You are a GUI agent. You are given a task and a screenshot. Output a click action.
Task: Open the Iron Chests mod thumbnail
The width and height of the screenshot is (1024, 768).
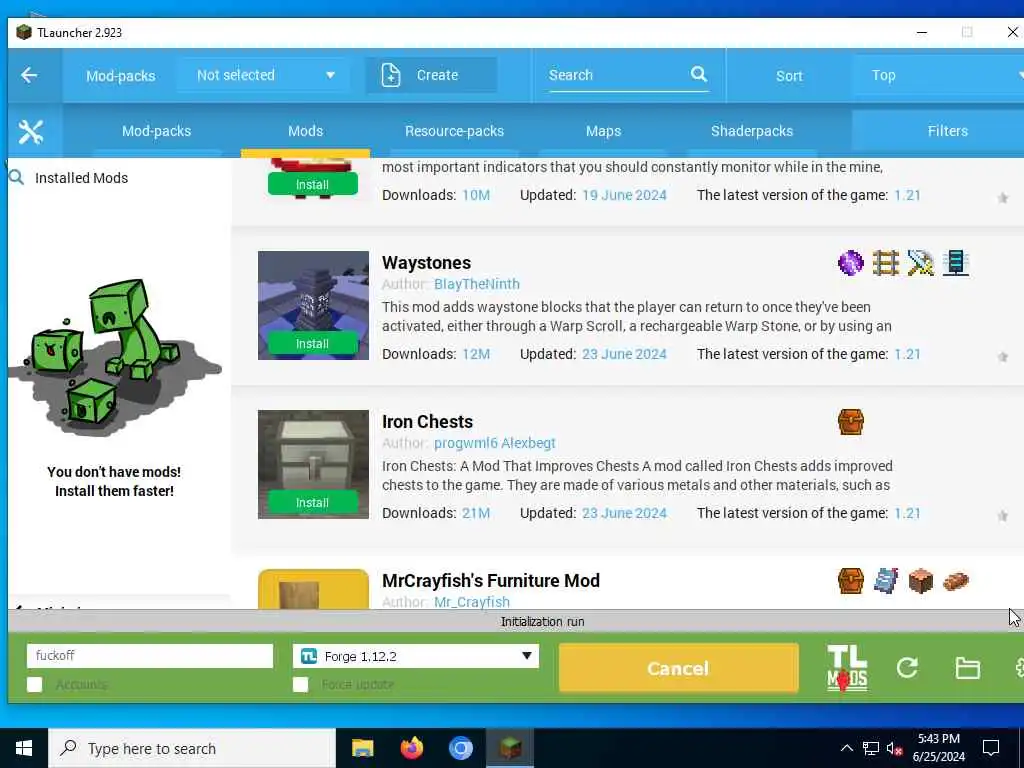313,464
